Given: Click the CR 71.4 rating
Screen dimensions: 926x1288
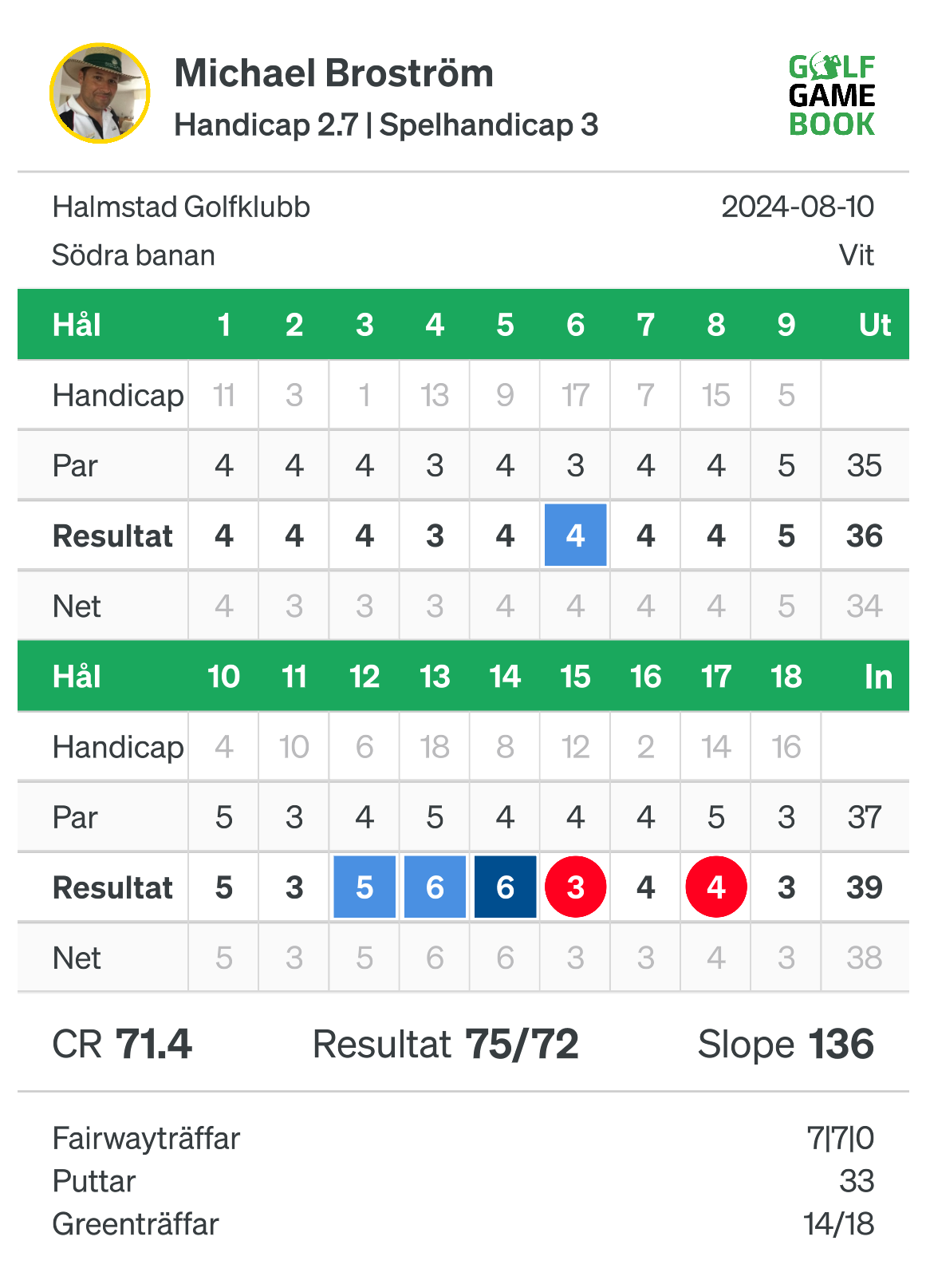Looking at the screenshot, I should 122,1044.
